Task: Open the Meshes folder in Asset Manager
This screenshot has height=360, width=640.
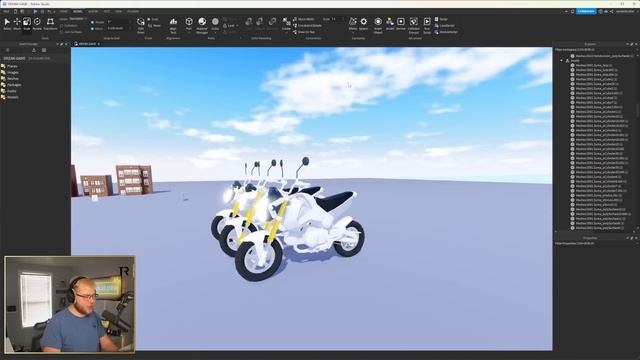Action: (10, 78)
